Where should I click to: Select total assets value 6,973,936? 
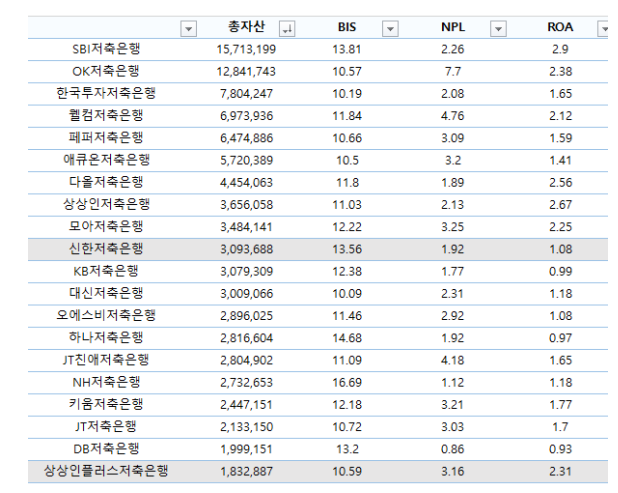[x=246, y=116]
